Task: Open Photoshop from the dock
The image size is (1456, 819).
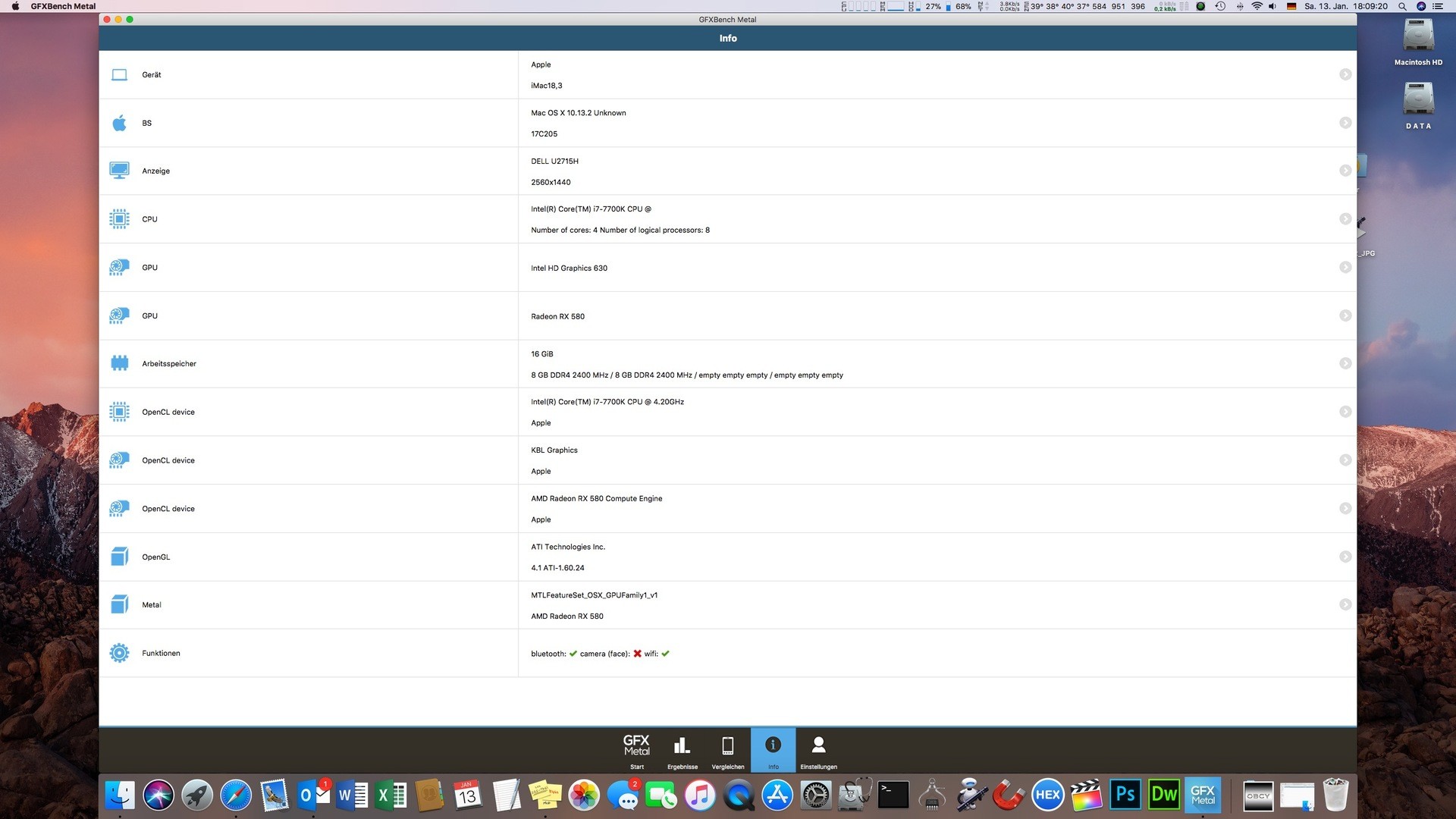Action: point(1125,795)
